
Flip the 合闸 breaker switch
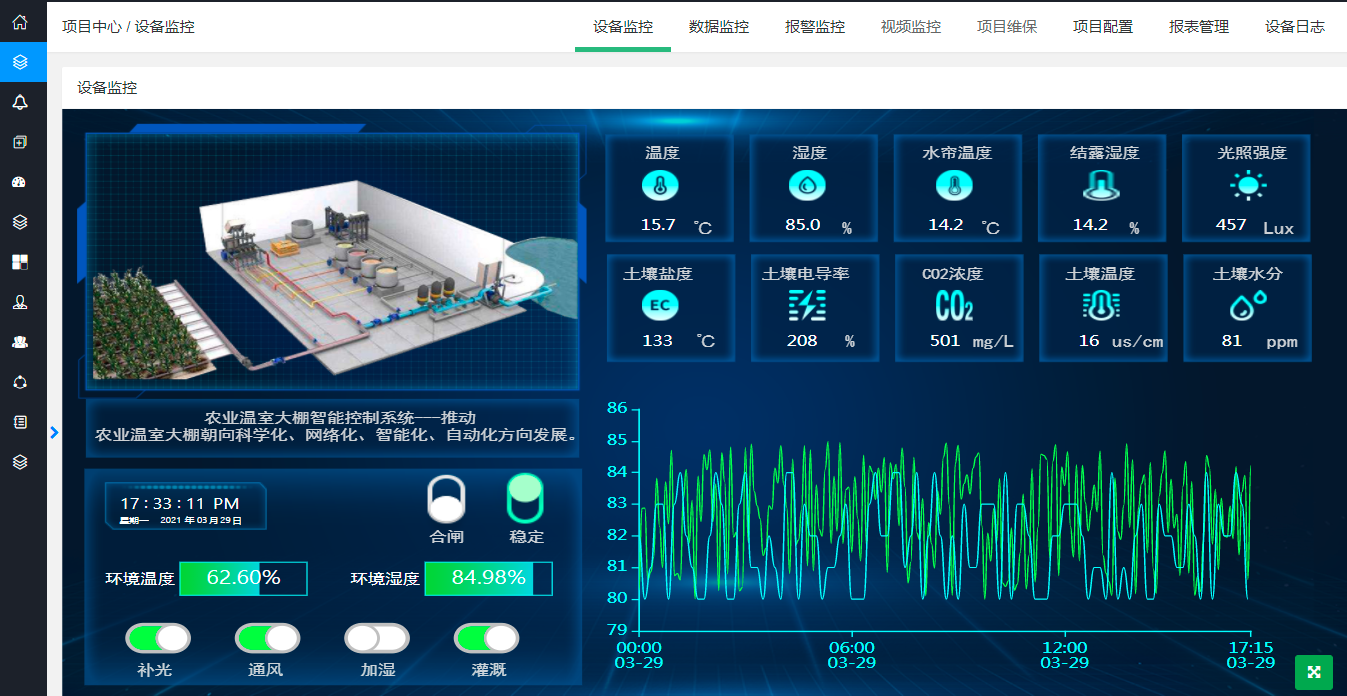pos(447,498)
